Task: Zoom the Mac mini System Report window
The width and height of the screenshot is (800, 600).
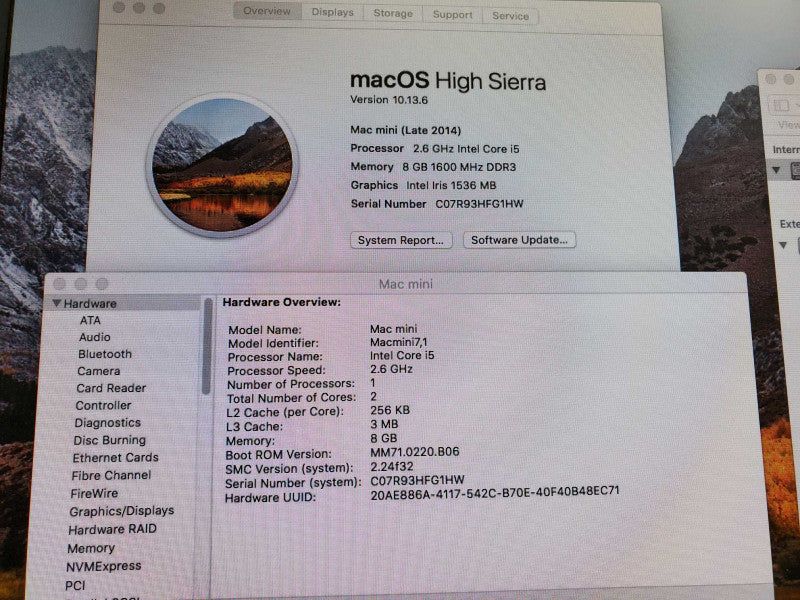Action: pos(102,284)
